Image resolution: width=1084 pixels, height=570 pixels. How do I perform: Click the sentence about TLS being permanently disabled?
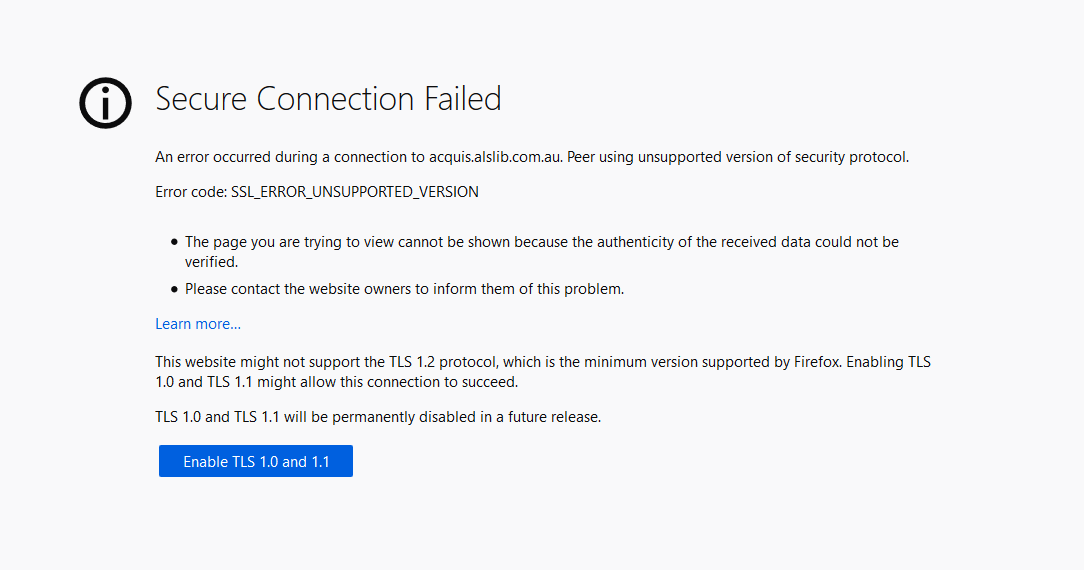pyautogui.click(x=378, y=417)
